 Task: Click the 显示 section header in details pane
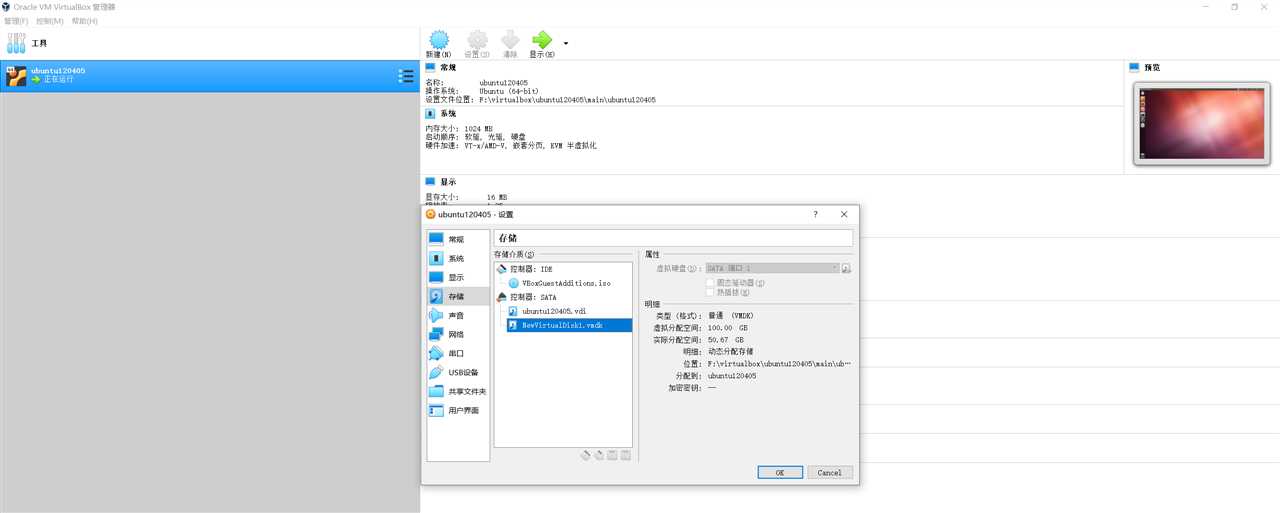point(448,182)
